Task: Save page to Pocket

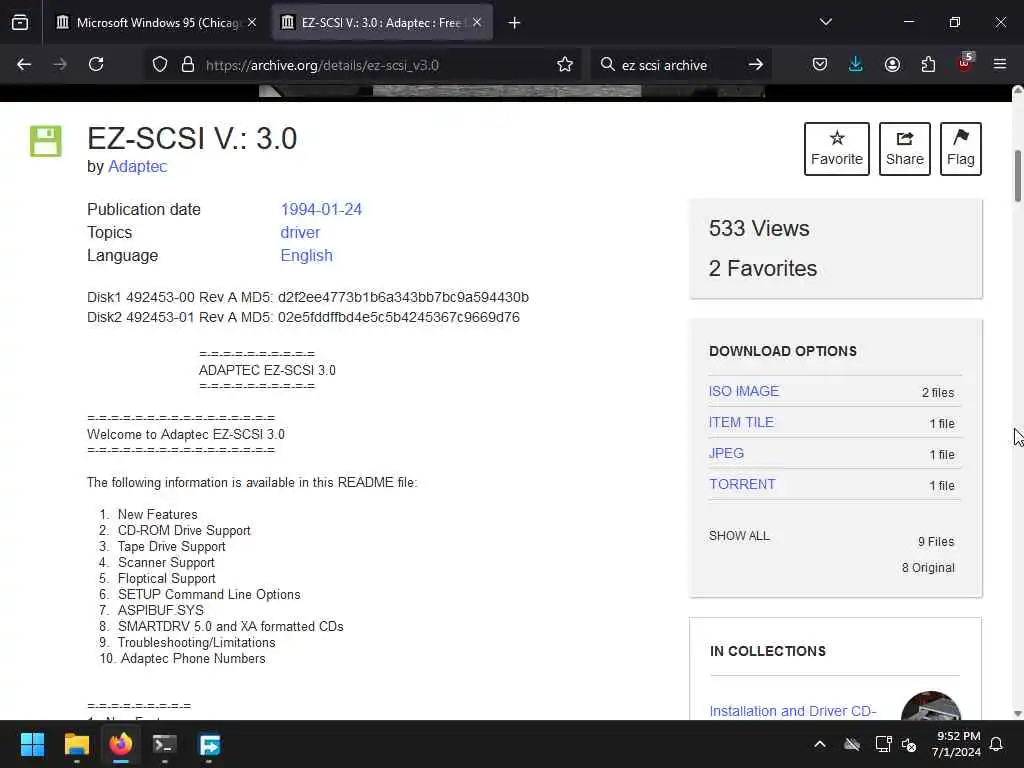Action: tap(820, 64)
